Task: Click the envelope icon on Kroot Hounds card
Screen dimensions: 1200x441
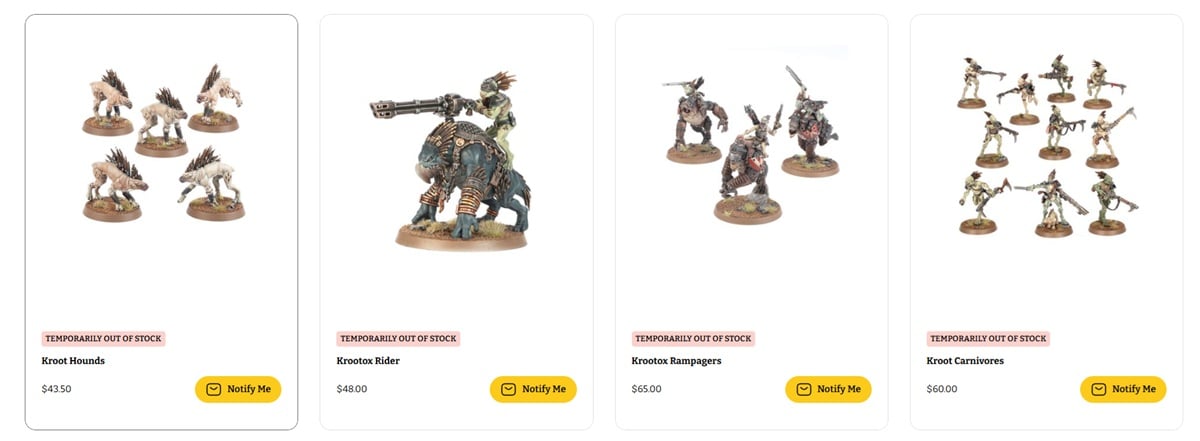Action: 213,389
